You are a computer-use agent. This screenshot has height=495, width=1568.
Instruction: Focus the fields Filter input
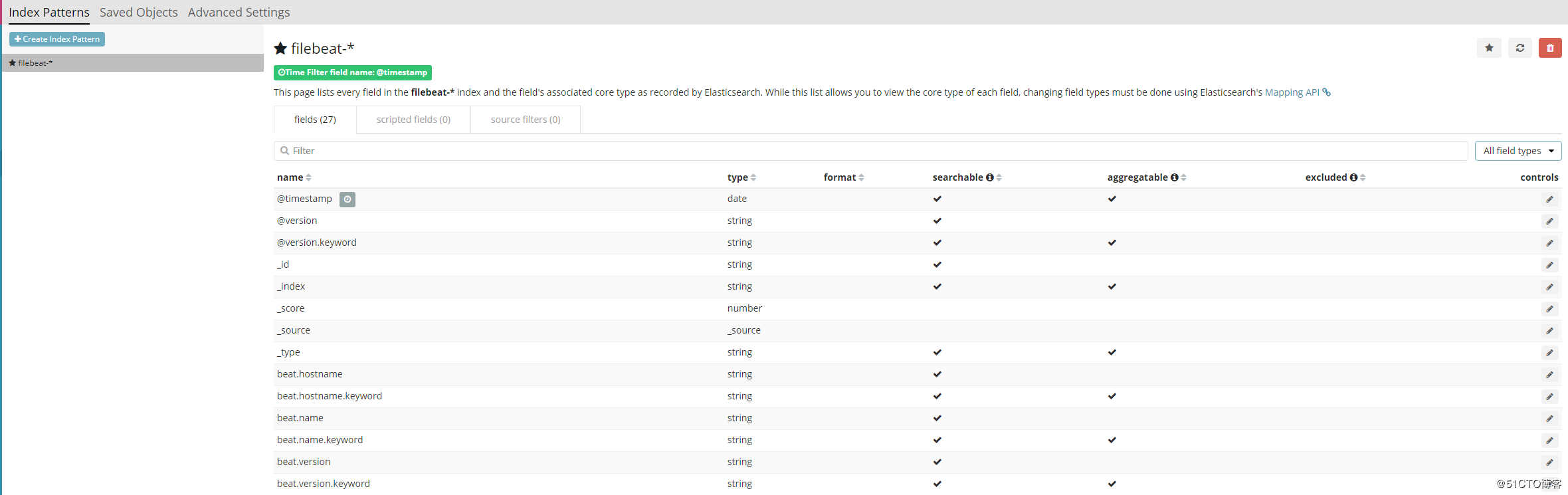click(870, 151)
